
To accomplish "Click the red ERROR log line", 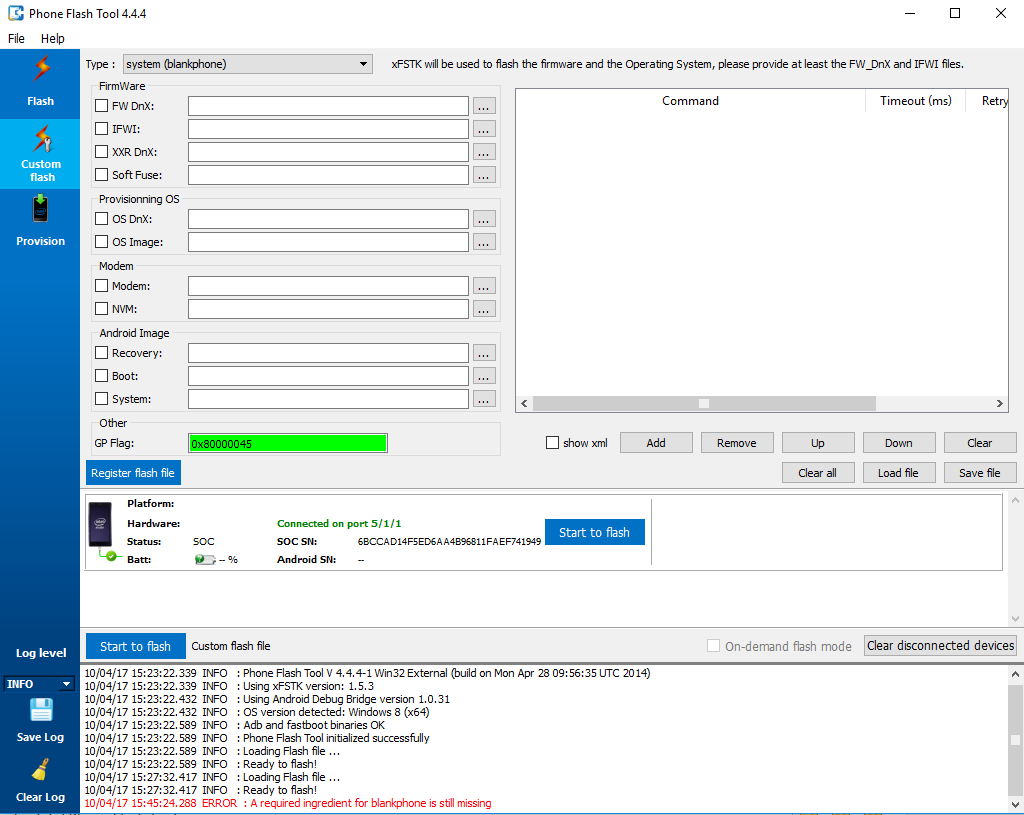I will [x=288, y=803].
